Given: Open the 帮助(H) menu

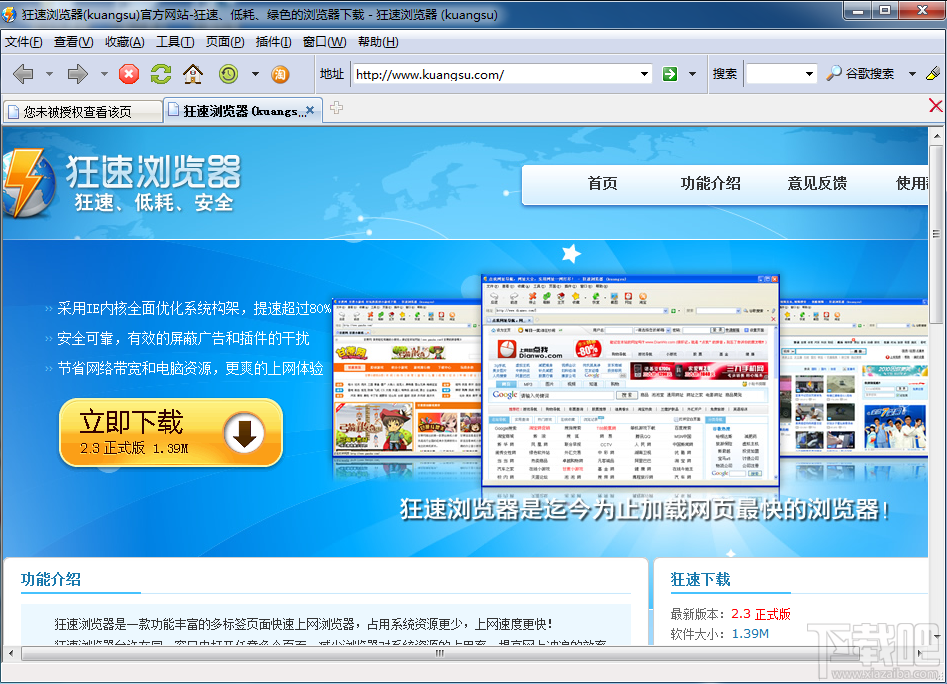Looking at the screenshot, I should (378, 42).
